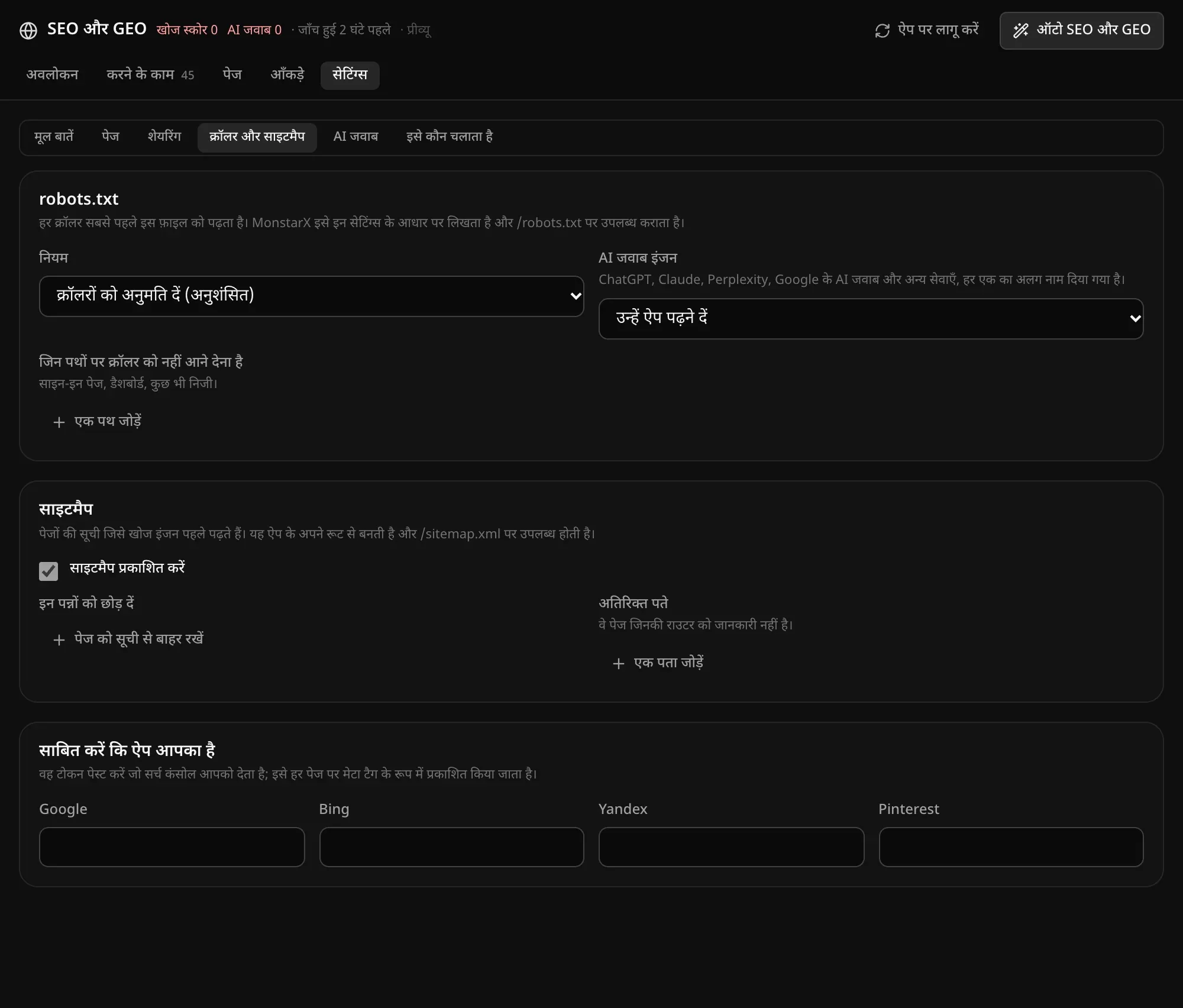Click एक पथ जोड़ें to add a path
Image resolution: width=1183 pixels, height=1008 pixels.
pyautogui.click(x=98, y=422)
